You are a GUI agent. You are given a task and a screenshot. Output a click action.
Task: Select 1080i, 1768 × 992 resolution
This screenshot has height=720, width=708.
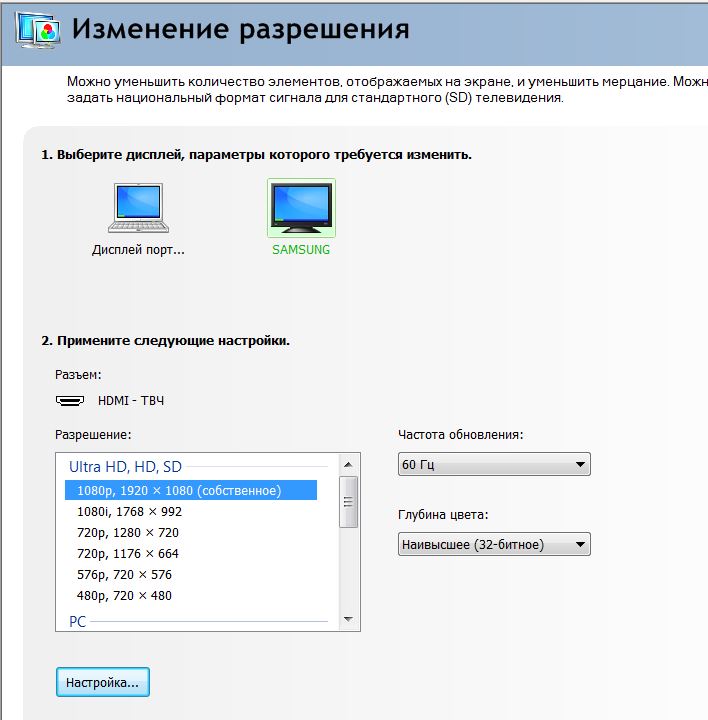click(129, 511)
